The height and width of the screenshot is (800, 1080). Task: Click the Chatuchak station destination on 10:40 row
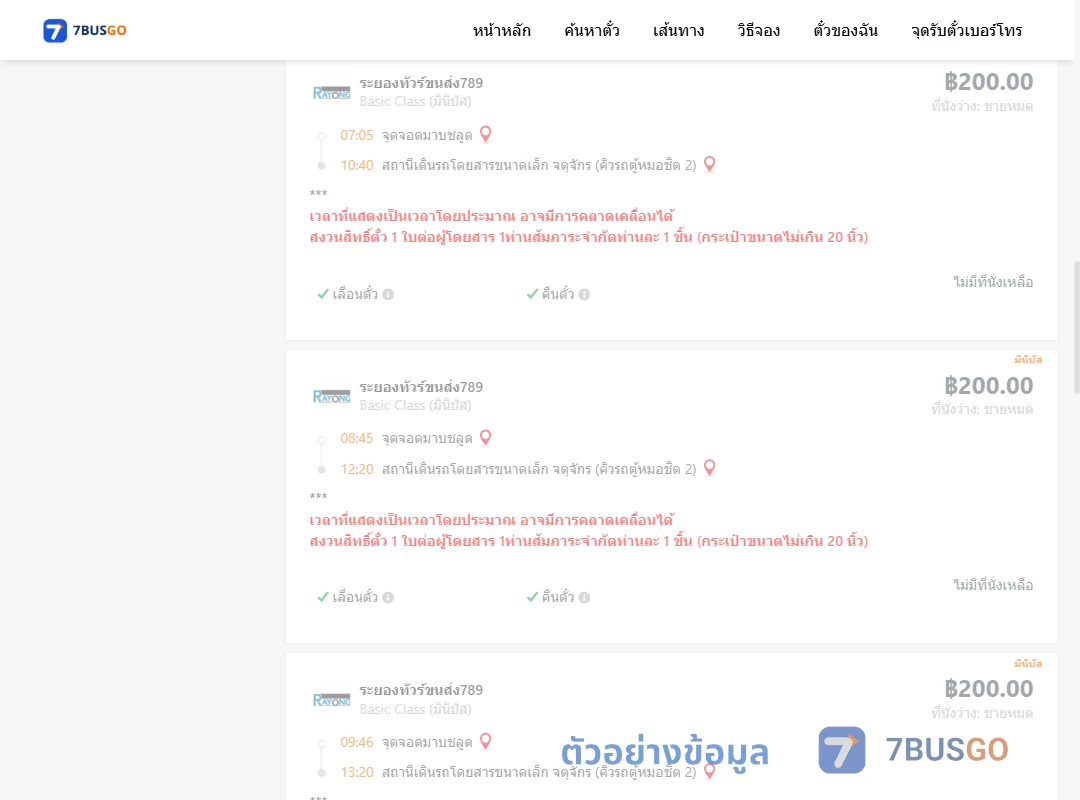pos(539,165)
